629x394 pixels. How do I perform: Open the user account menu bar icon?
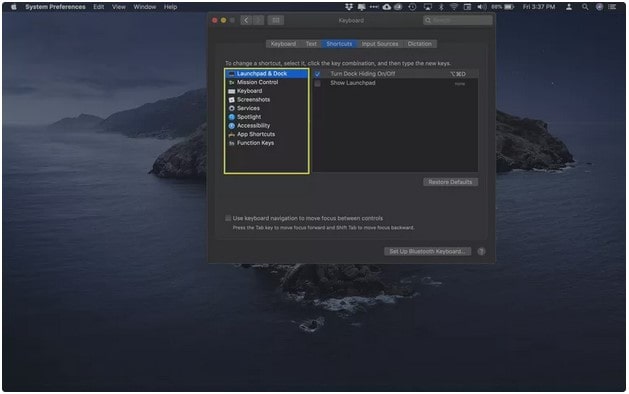(x=569, y=7)
